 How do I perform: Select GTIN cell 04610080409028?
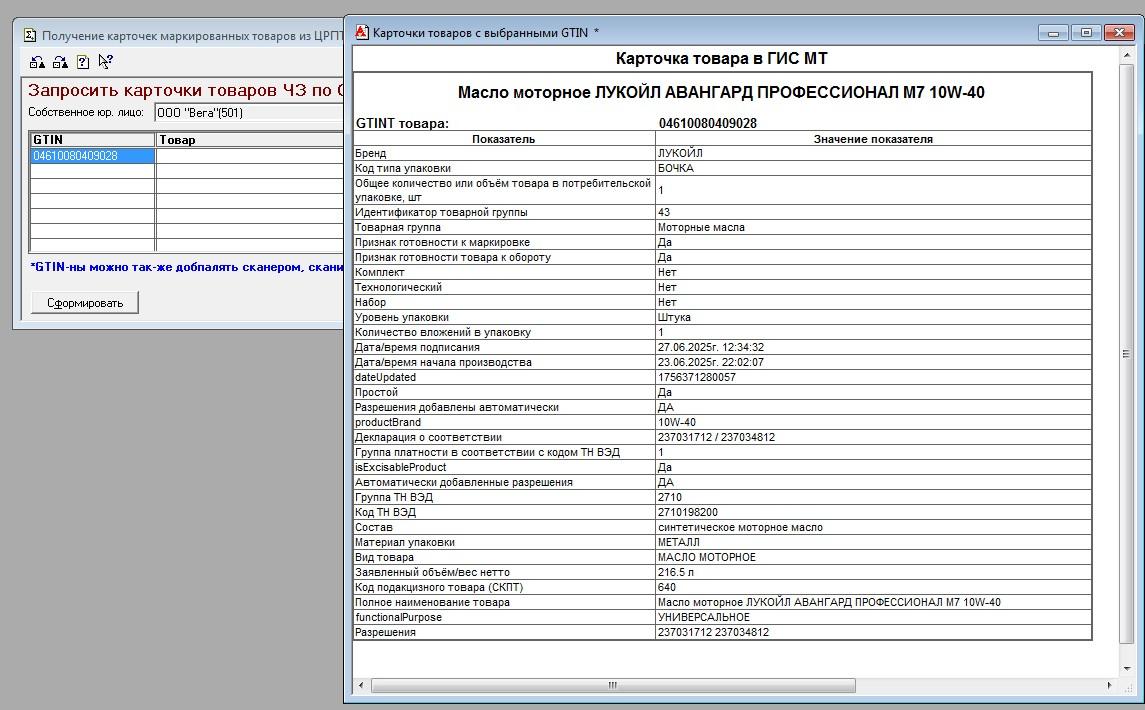coord(92,156)
